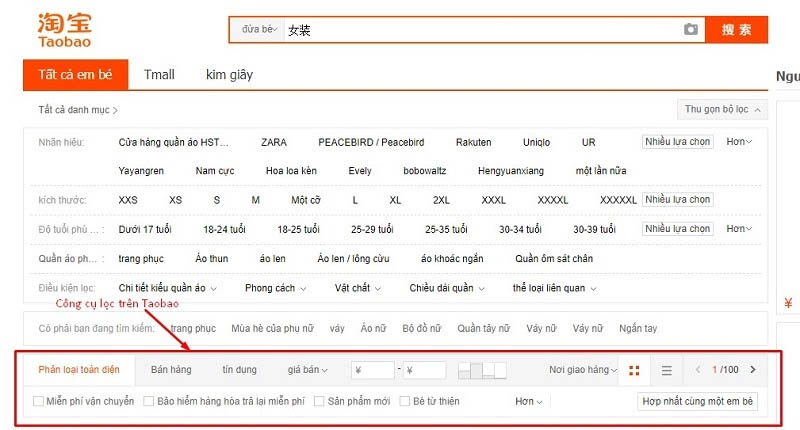
Task: Select age range '18-24 tuổi'
Action: click(x=224, y=230)
